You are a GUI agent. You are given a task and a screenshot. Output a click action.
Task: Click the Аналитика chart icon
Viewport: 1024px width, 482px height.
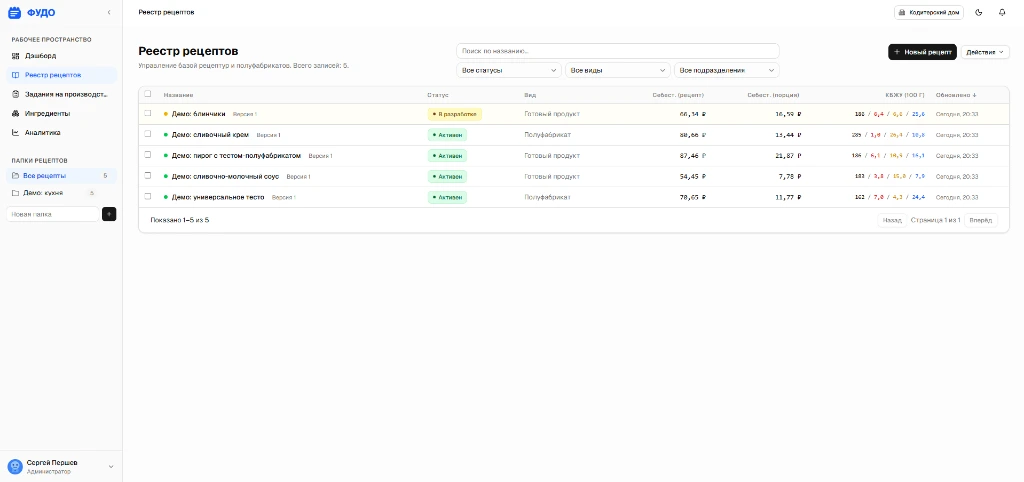15,132
